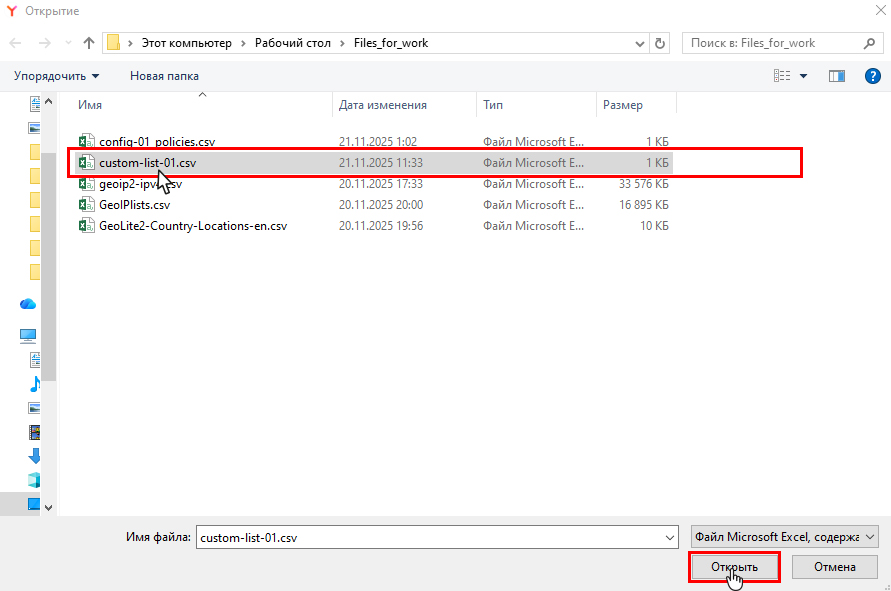The width and height of the screenshot is (891, 591).
Task: Click the Новая папка toolbar button
Action: (164, 76)
